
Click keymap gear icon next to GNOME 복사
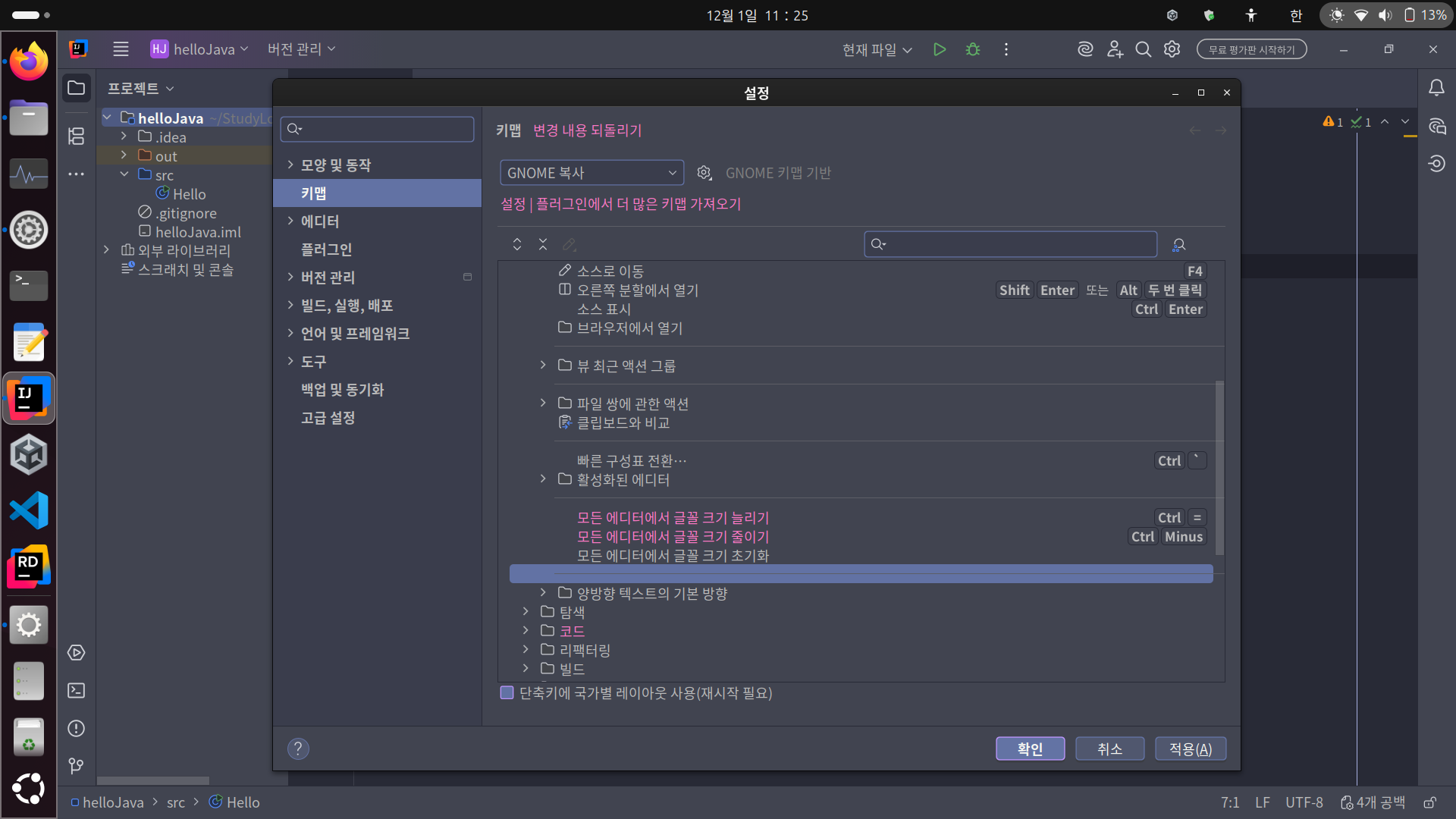tap(704, 173)
